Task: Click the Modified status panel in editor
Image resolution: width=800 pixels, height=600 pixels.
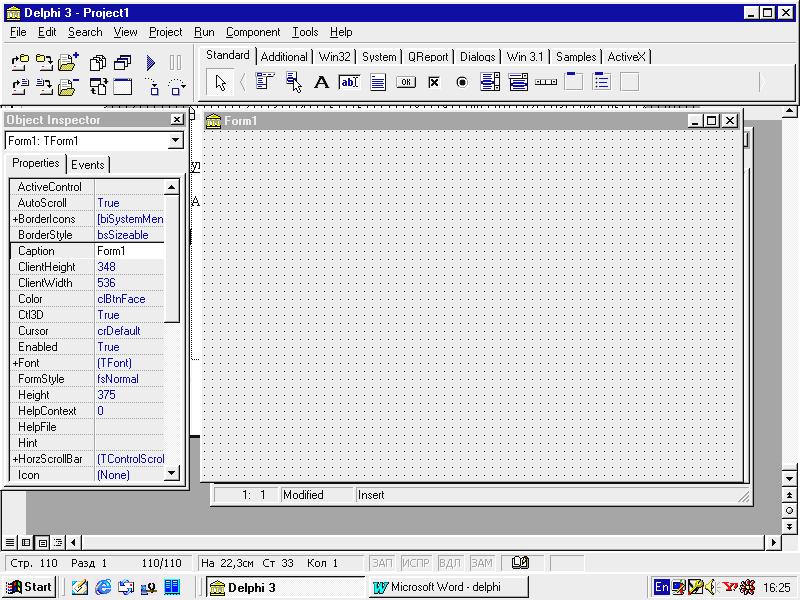Action: [316, 495]
